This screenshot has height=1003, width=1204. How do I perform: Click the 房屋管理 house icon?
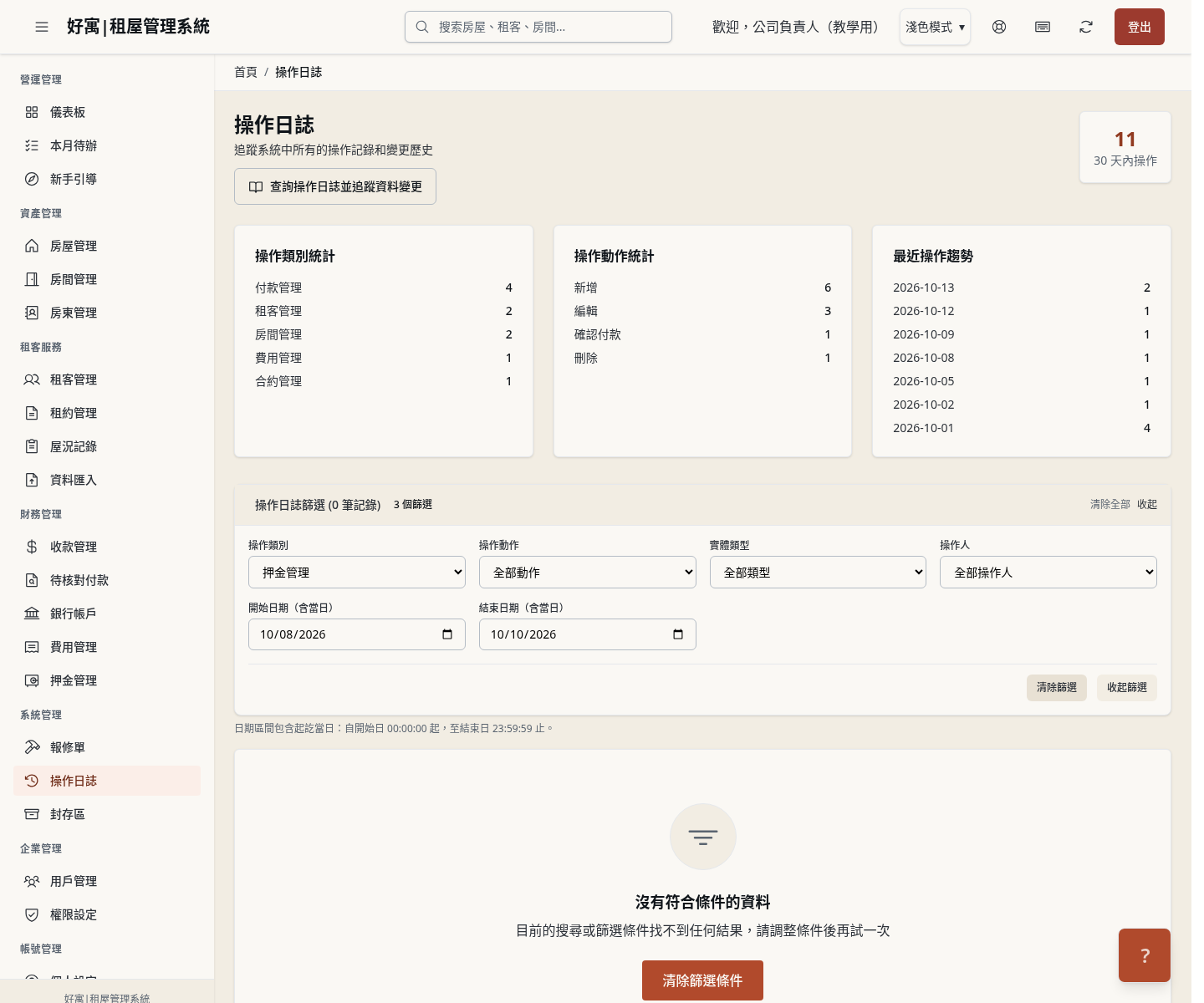click(32, 246)
